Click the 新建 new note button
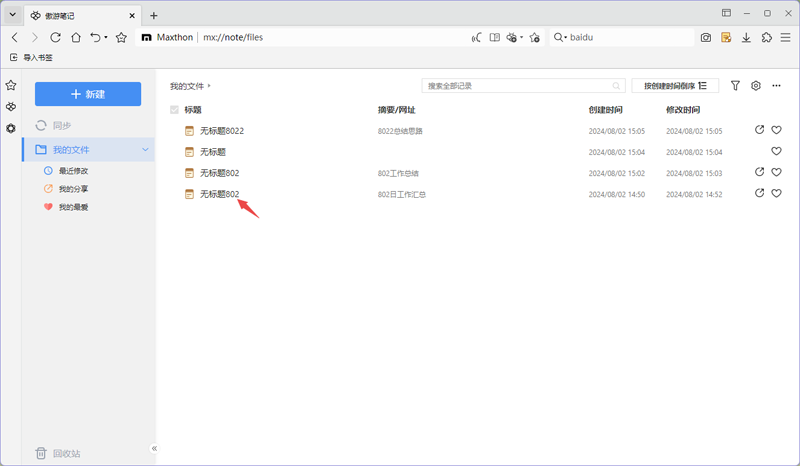Viewport: 800px width, 466px height. (x=88, y=94)
